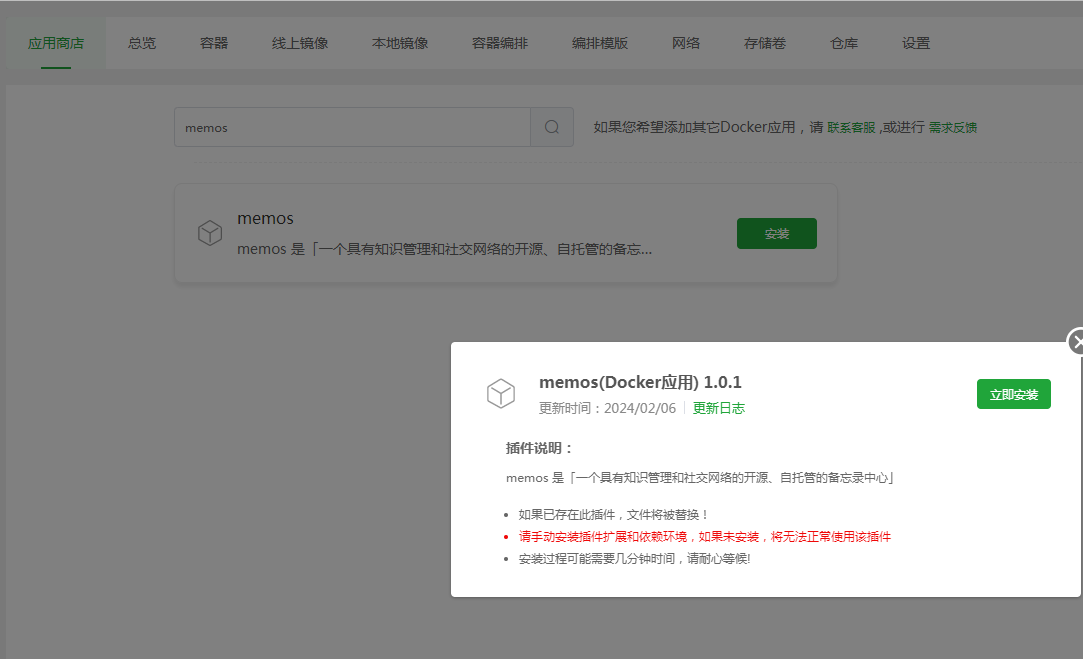Close the memos install dialog
Viewport: 1083px width, 659px height.
point(1076,342)
